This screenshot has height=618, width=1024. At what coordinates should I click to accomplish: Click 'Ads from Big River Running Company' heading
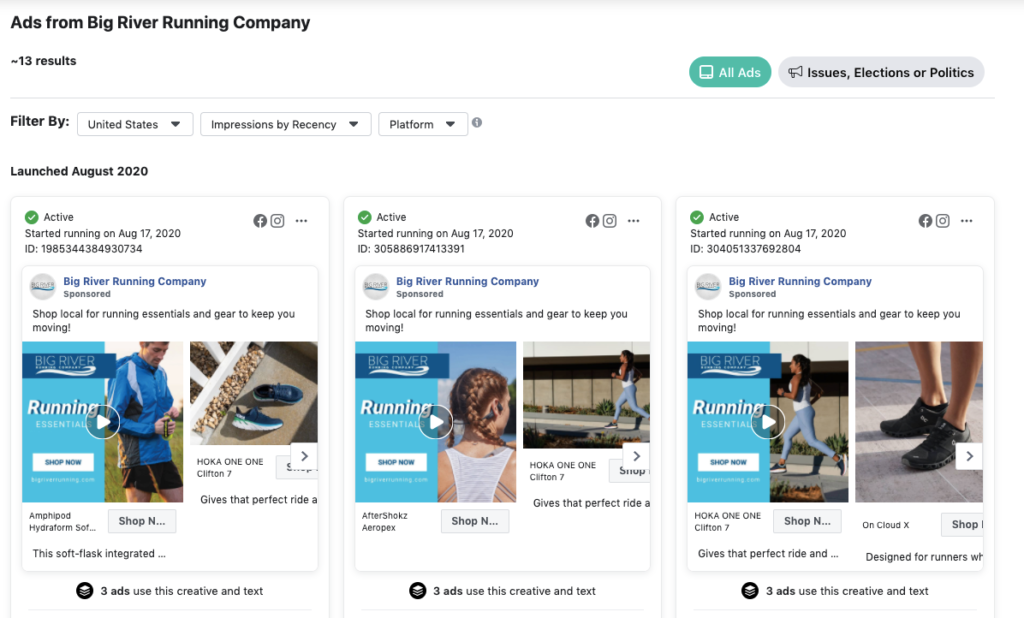pos(160,22)
